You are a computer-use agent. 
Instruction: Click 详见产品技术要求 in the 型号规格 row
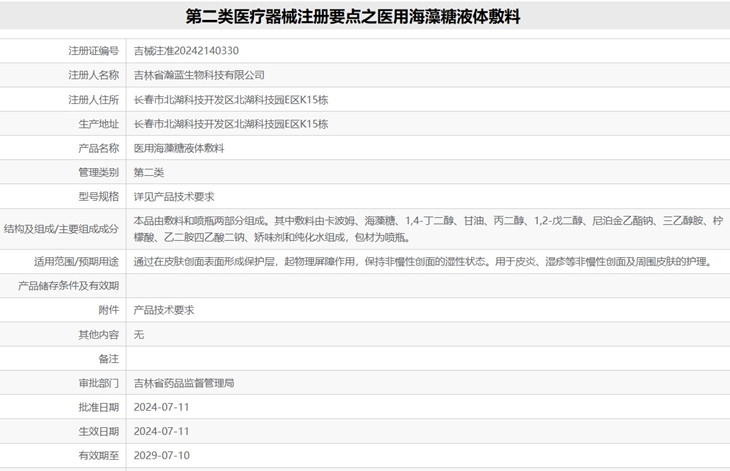click(174, 197)
